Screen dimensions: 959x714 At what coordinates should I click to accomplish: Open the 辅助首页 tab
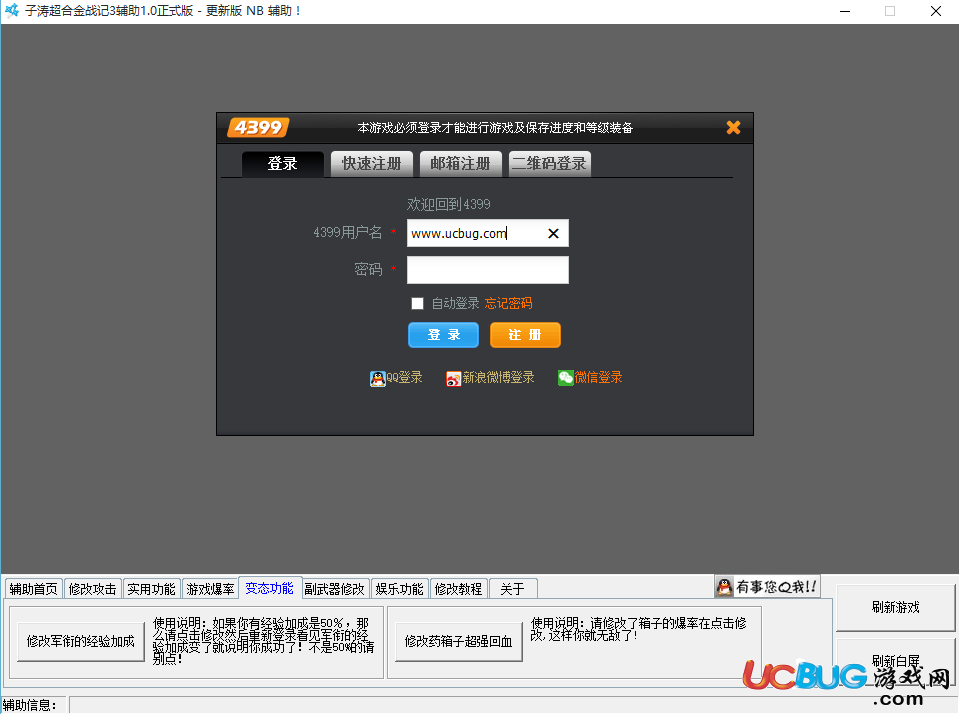34,589
